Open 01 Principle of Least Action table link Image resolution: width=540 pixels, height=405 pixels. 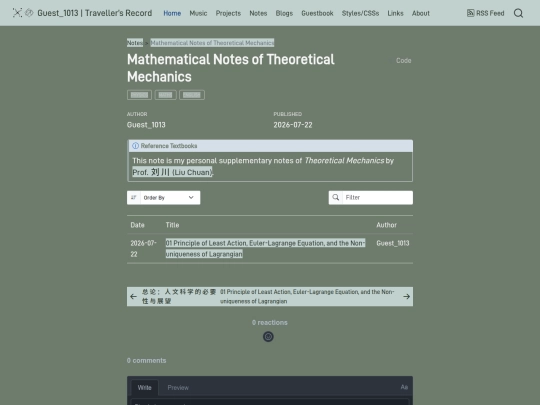click(x=265, y=248)
